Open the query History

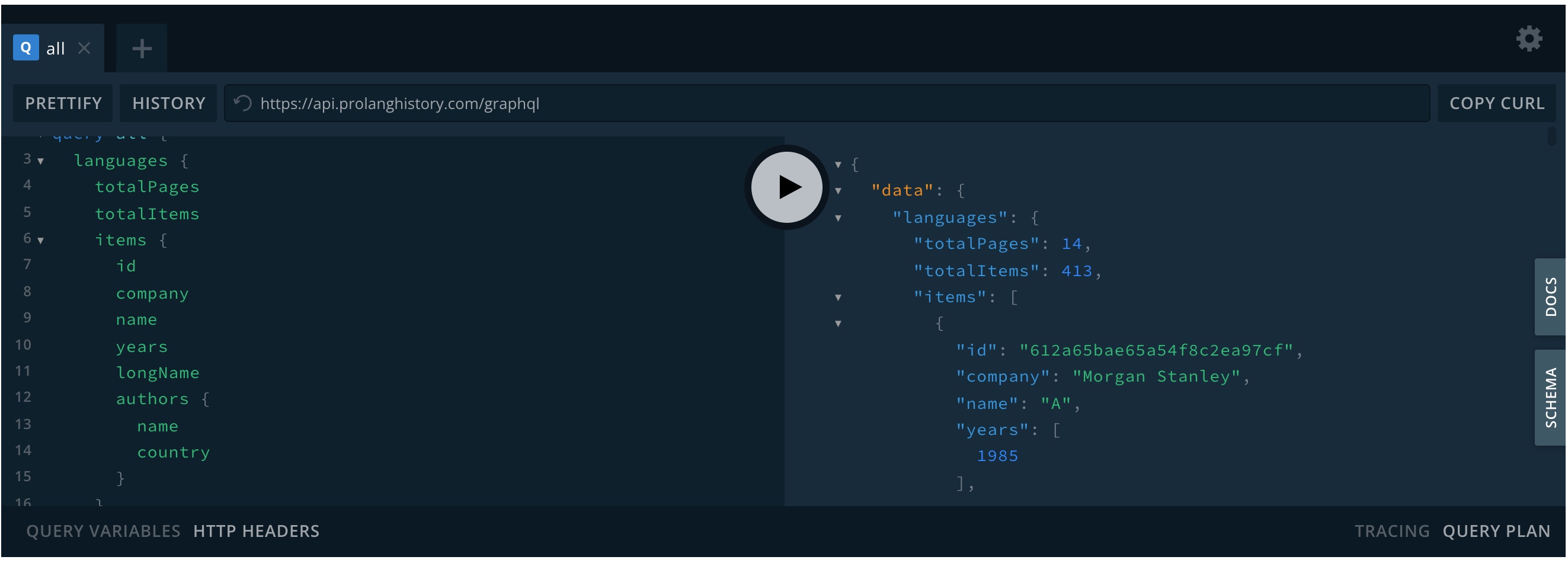[169, 104]
